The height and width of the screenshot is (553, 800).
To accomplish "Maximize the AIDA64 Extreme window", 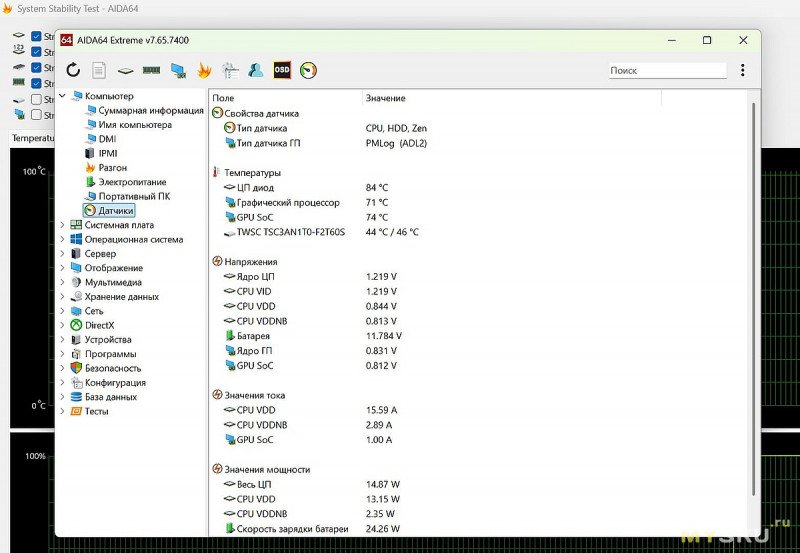I will [x=707, y=40].
